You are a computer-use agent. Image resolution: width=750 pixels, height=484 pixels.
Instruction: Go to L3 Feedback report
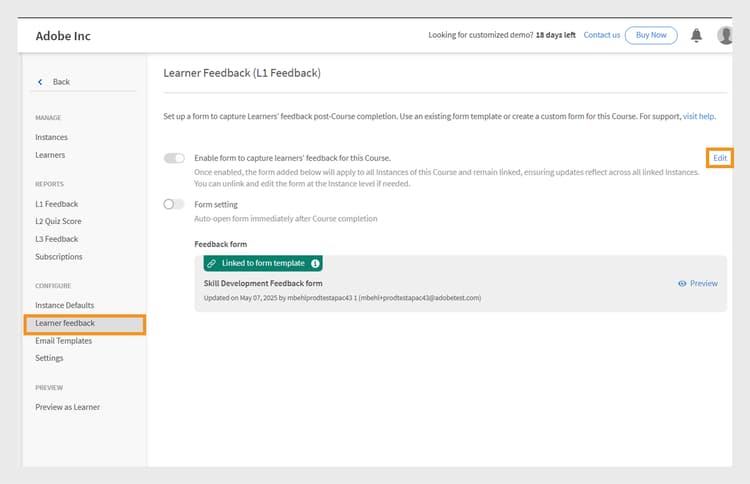(56, 239)
